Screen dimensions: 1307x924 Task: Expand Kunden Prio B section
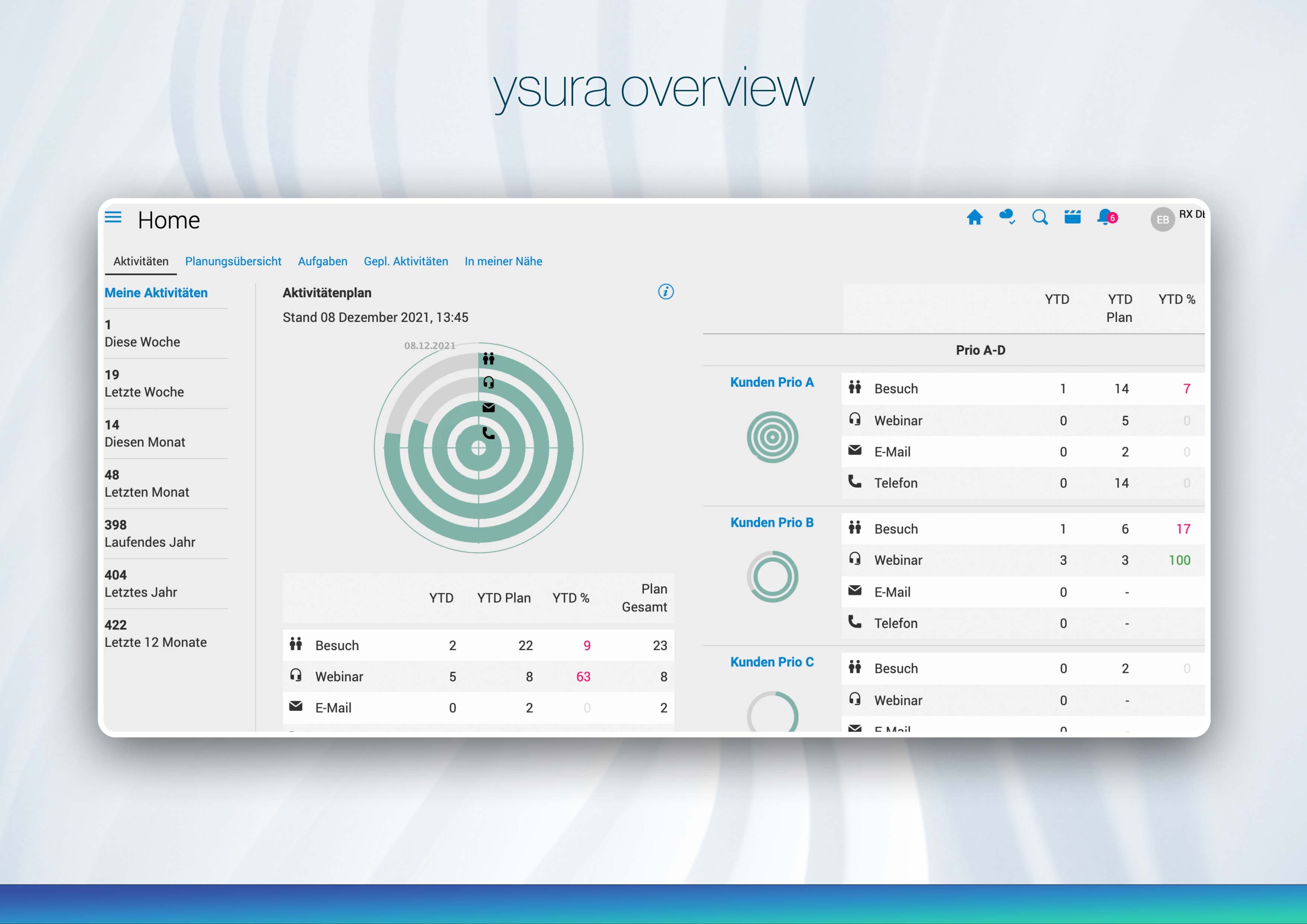point(772,522)
